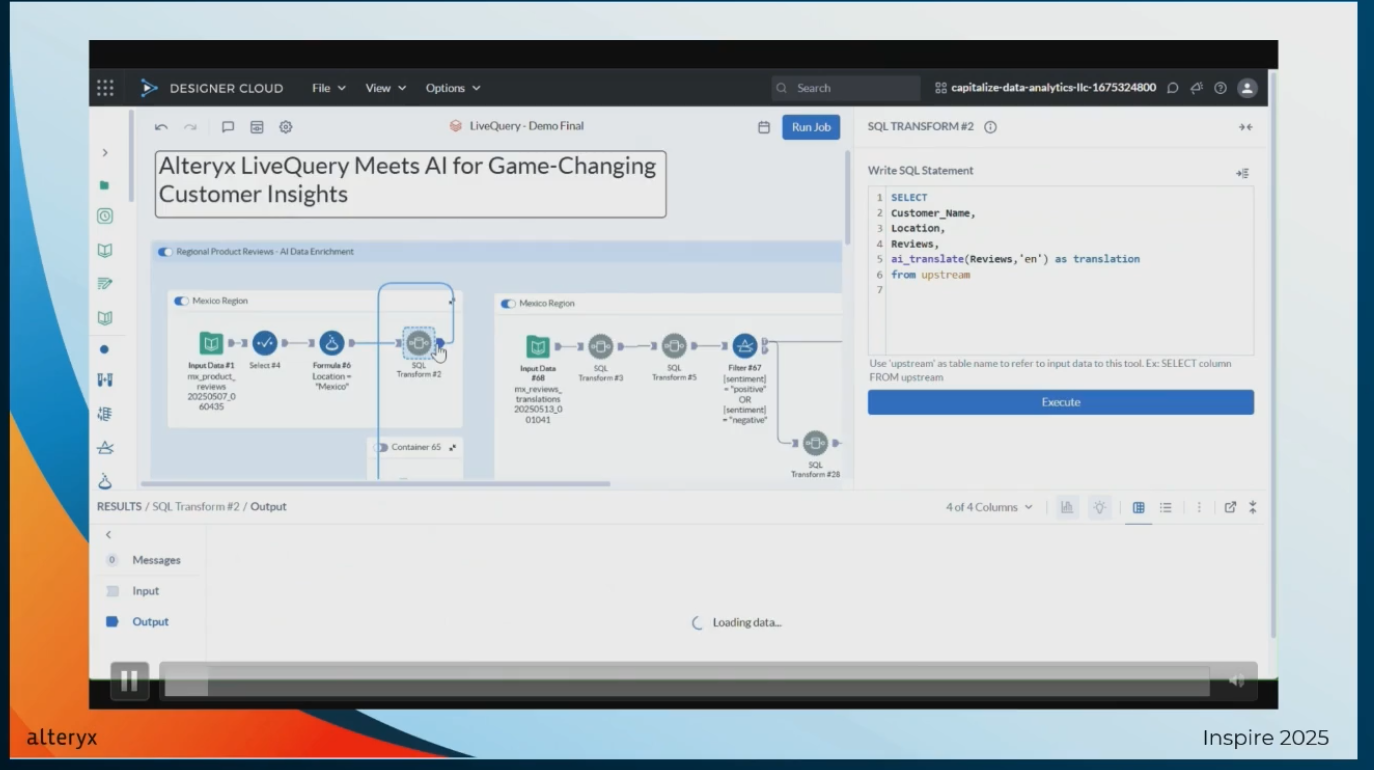Image resolution: width=1374 pixels, height=770 pixels.
Task: Open results more options kebab menu
Action: (1199, 508)
